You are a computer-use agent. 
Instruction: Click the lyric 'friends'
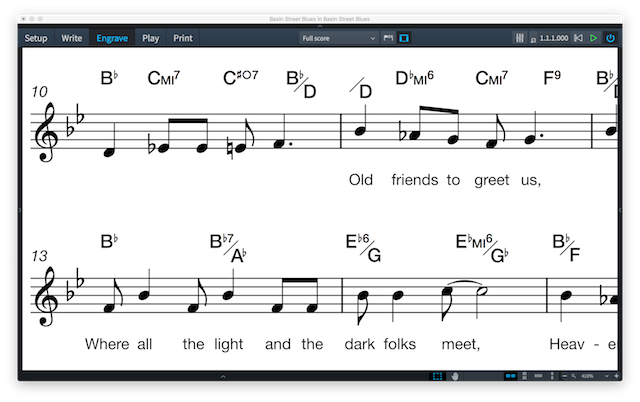pyautogui.click(x=415, y=180)
